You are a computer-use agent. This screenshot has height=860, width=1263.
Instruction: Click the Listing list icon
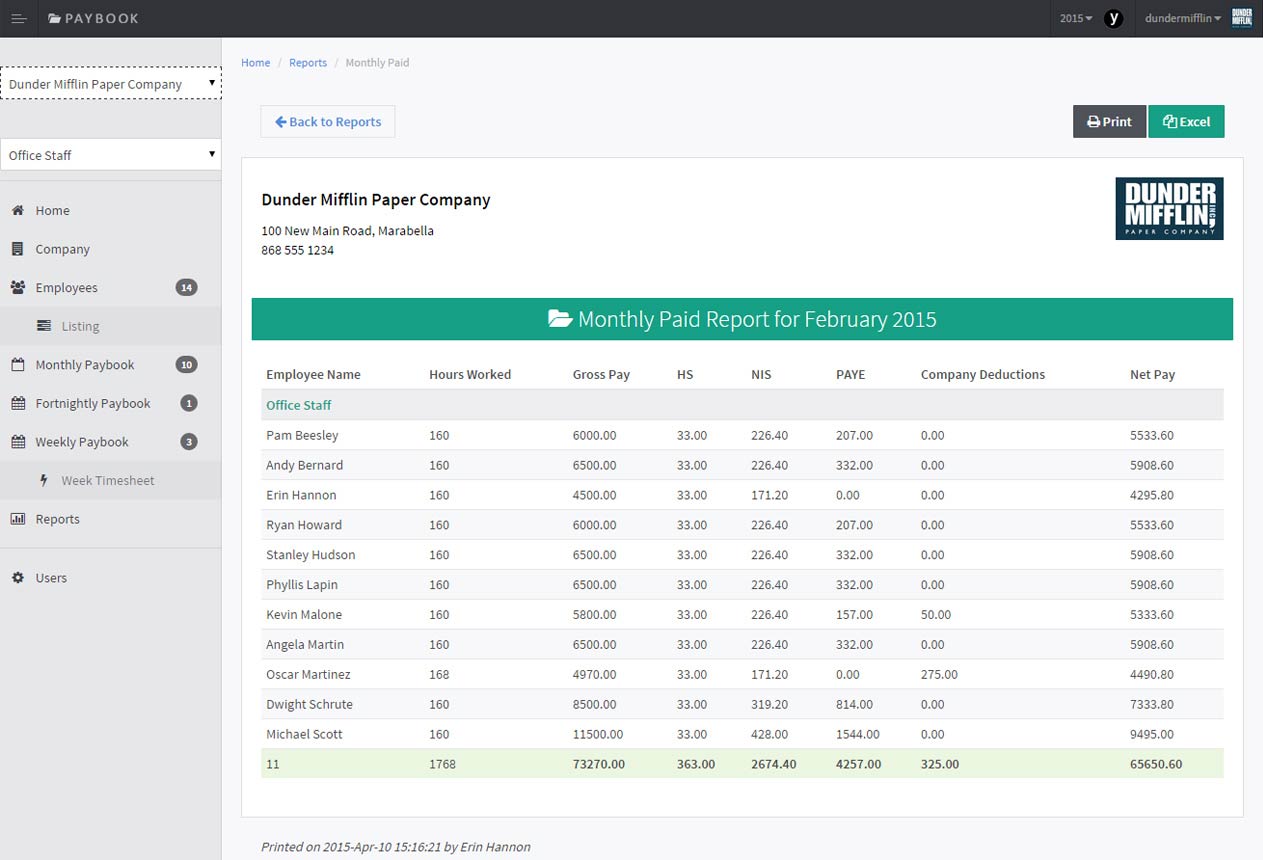tap(44, 326)
